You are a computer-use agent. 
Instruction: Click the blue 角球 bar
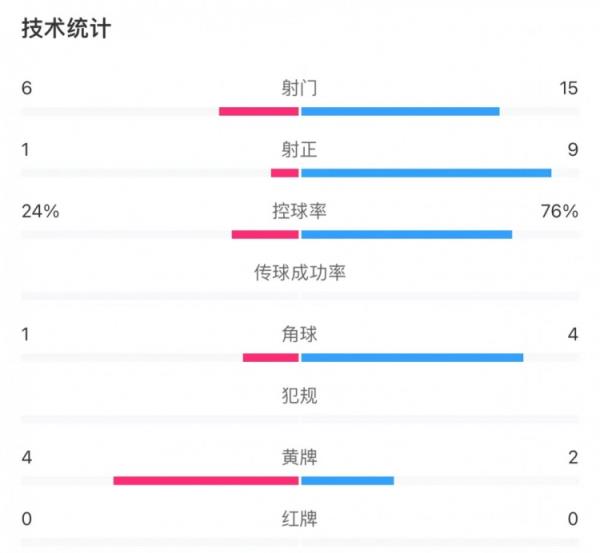[412, 357]
